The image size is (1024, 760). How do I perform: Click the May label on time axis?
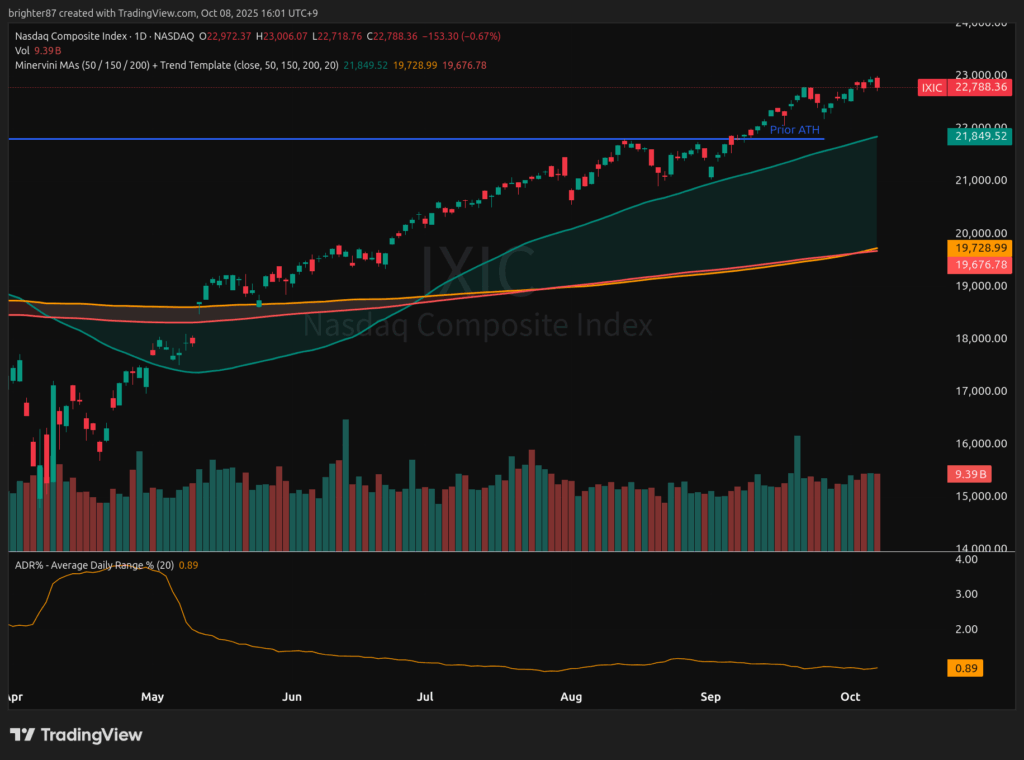152,696
